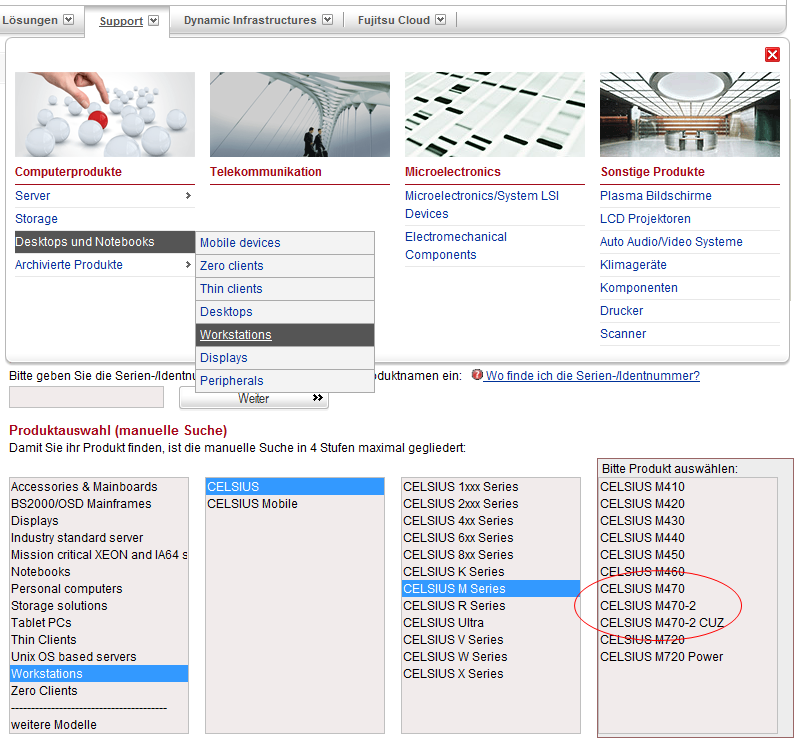Select CELSIUS Mobile in second list
The width and height of the screenshot is (808, 745).
[295, 503]
